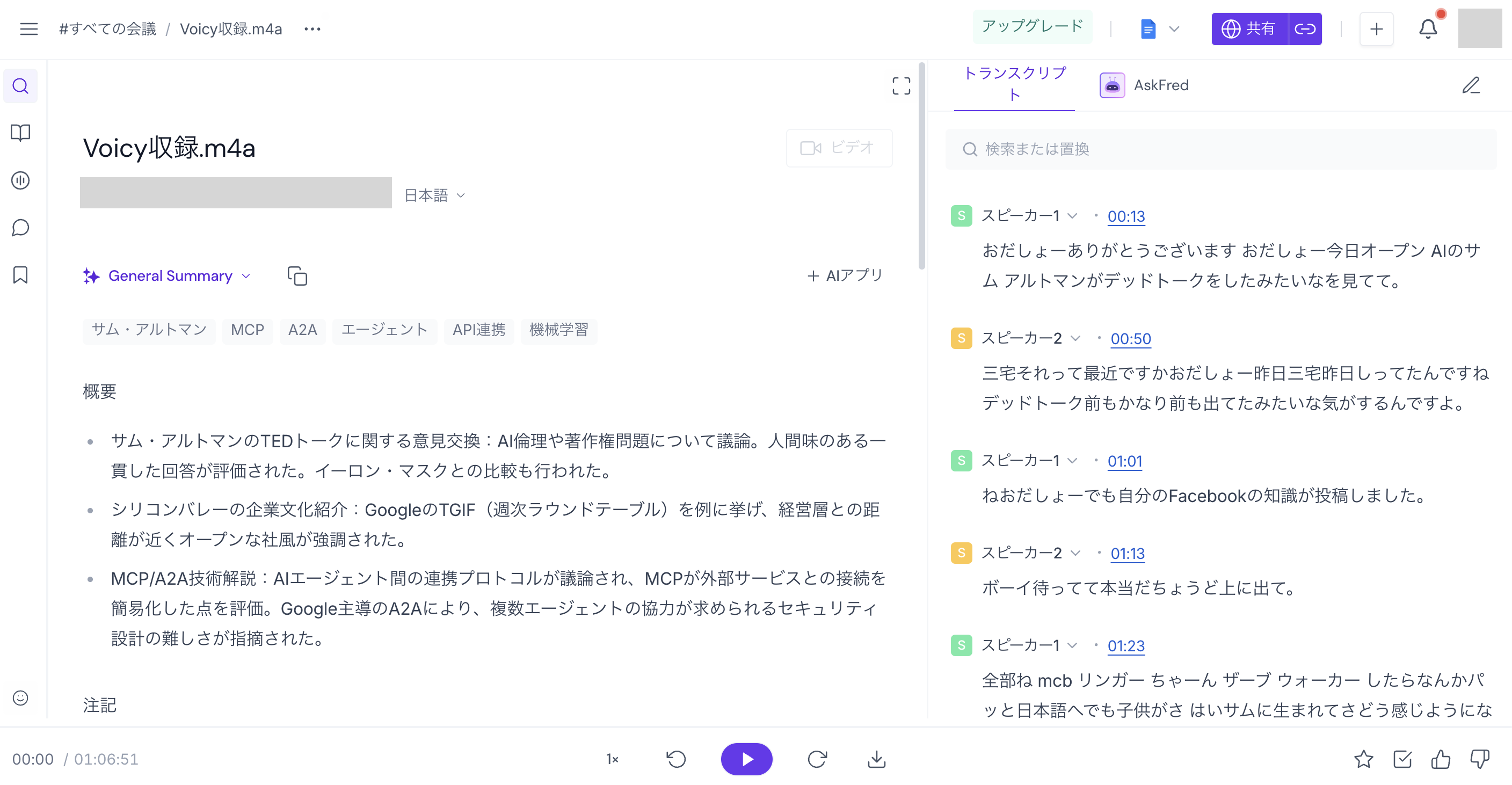Jump to timestamp 00:50 in the transcript
This screenshot has width=1512, height=785.
coord(1130,338)
